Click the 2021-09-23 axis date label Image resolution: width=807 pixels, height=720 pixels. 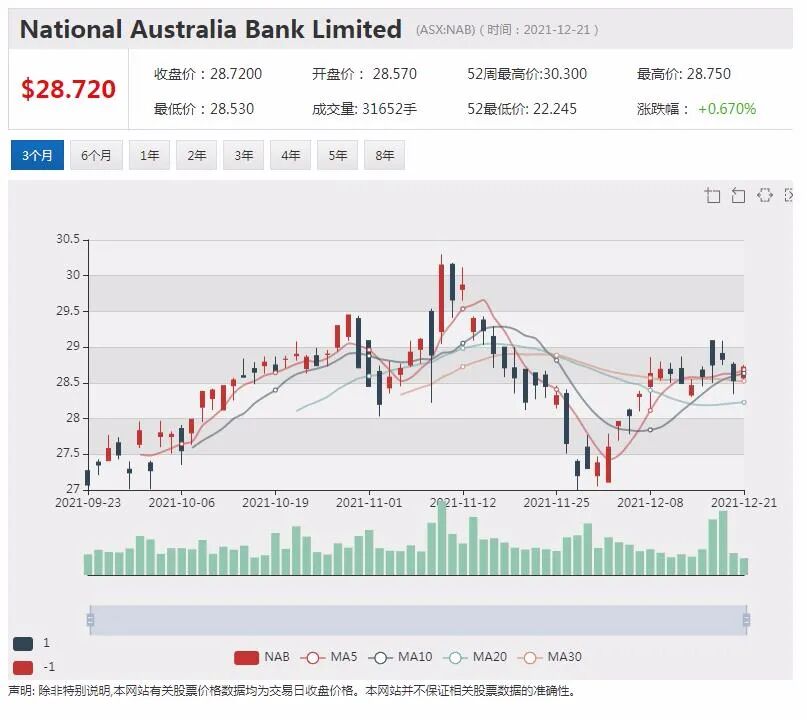88,503
